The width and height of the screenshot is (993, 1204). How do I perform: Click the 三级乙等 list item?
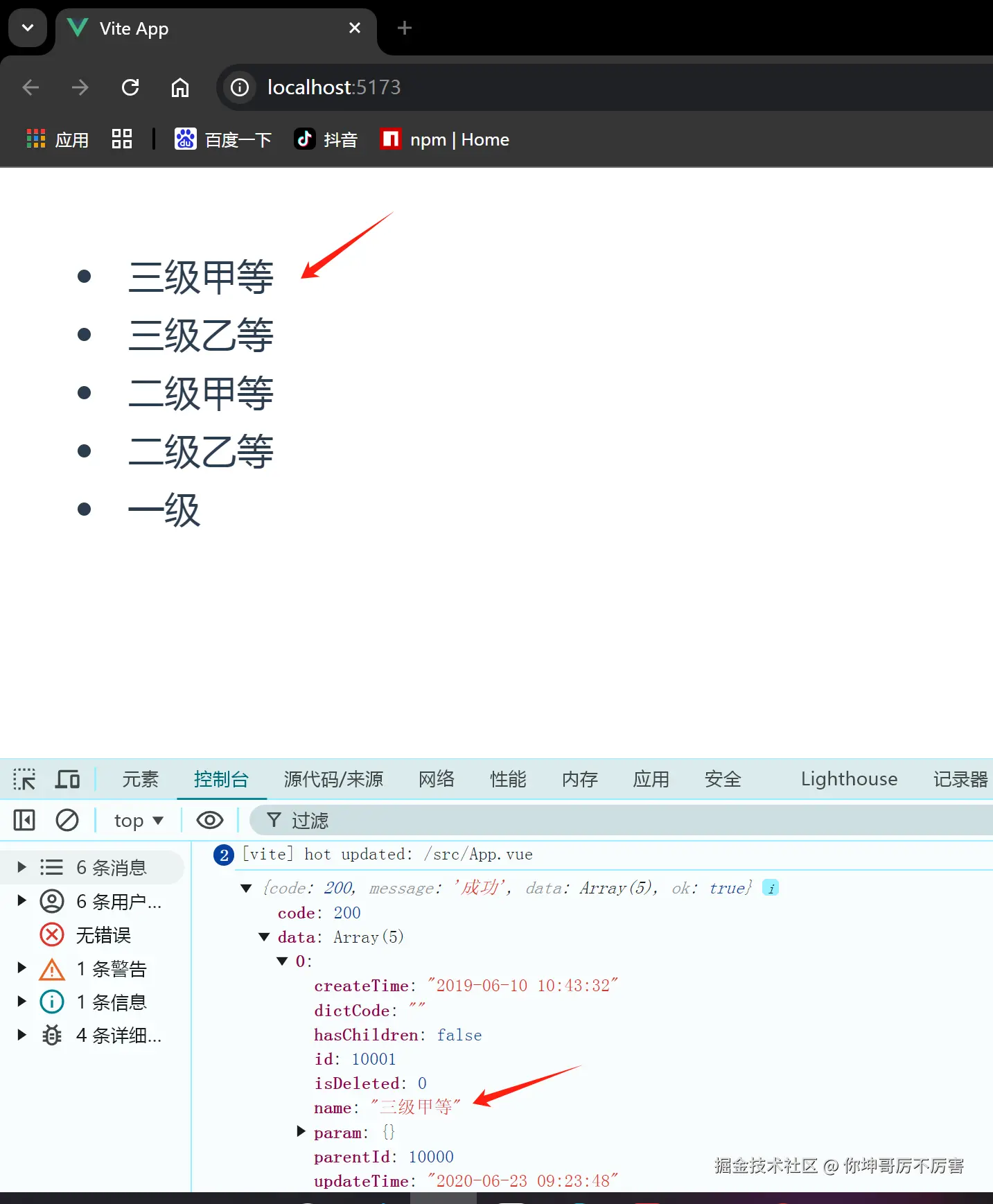(201, 335)
